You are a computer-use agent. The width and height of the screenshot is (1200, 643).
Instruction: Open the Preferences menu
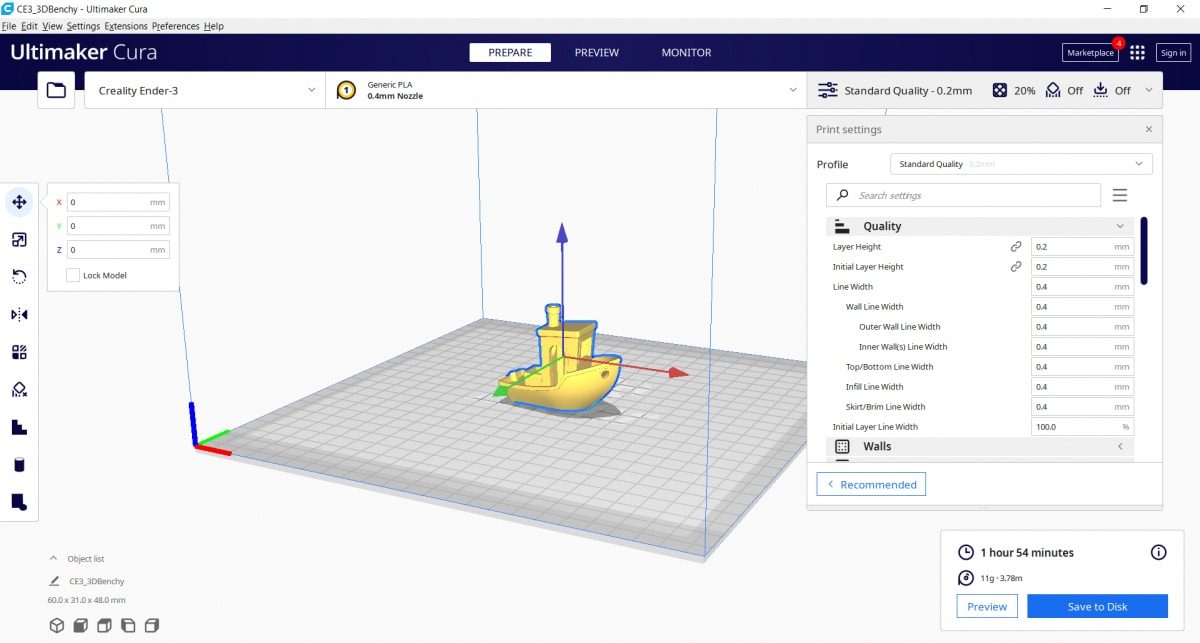175,26
